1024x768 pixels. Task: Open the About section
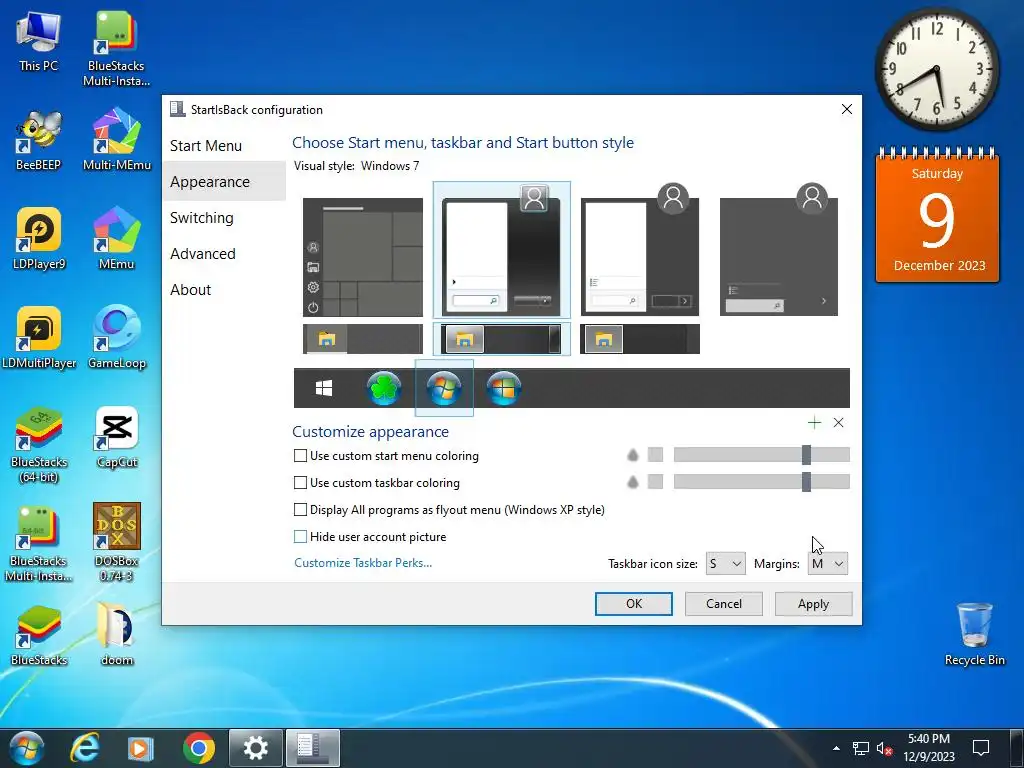191,289
